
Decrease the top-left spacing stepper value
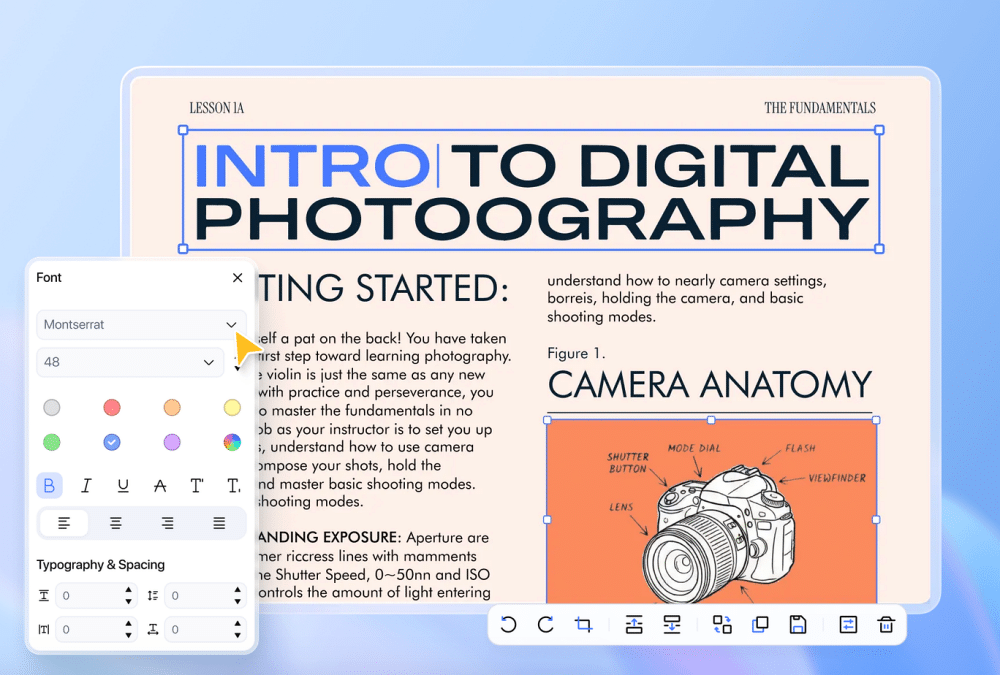pos(128,602)
